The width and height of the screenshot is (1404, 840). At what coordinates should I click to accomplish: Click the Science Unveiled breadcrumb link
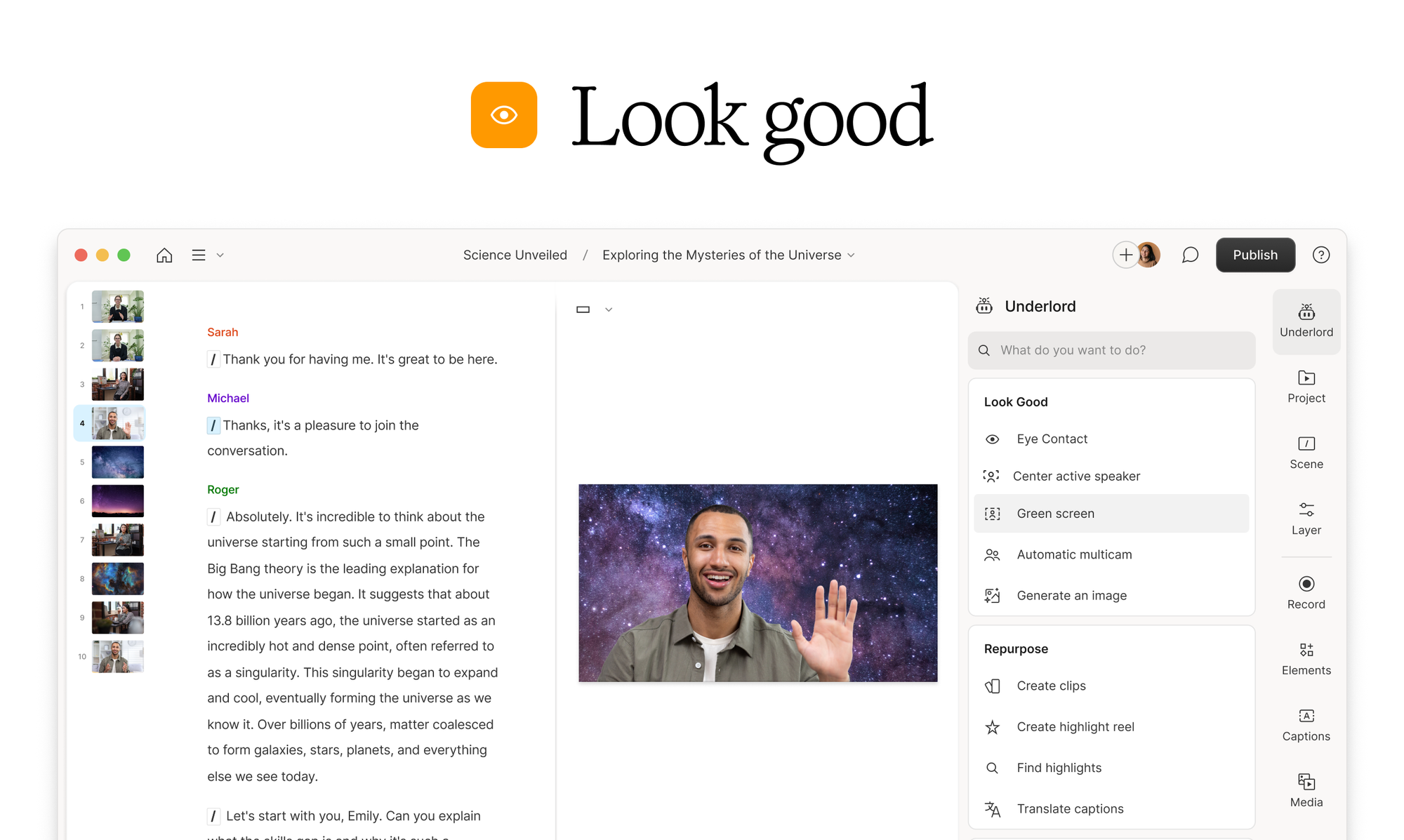click(x=515, y=255)
